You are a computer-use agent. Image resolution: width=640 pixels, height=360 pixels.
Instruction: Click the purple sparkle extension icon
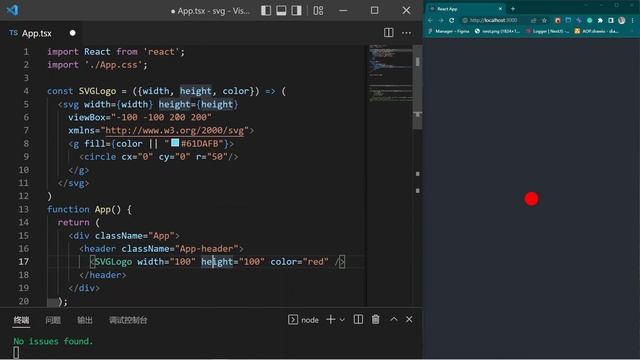click(579, 20)
